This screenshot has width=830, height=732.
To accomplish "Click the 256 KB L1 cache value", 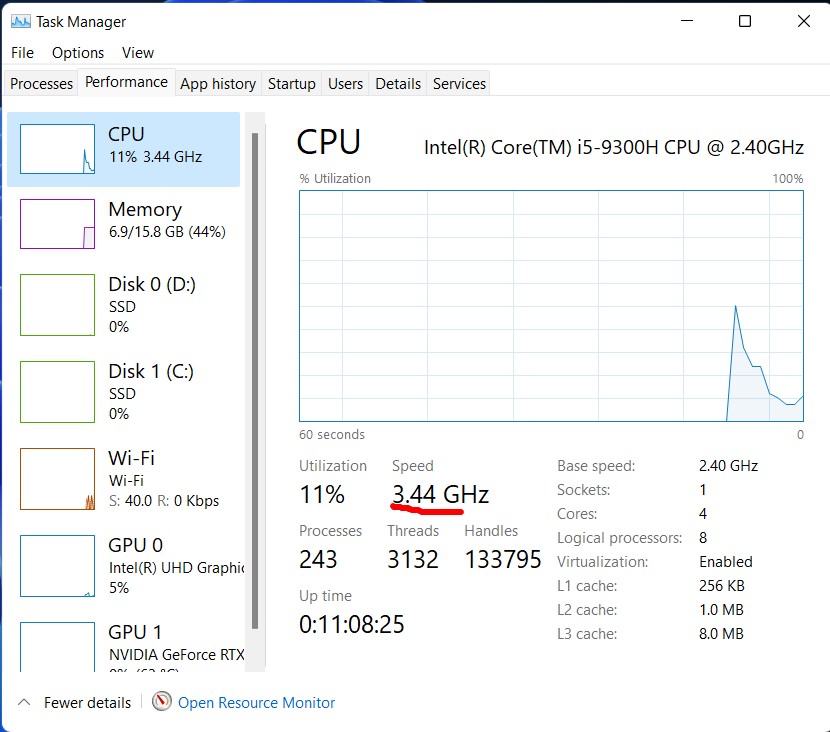I will (x=721, y=586).
